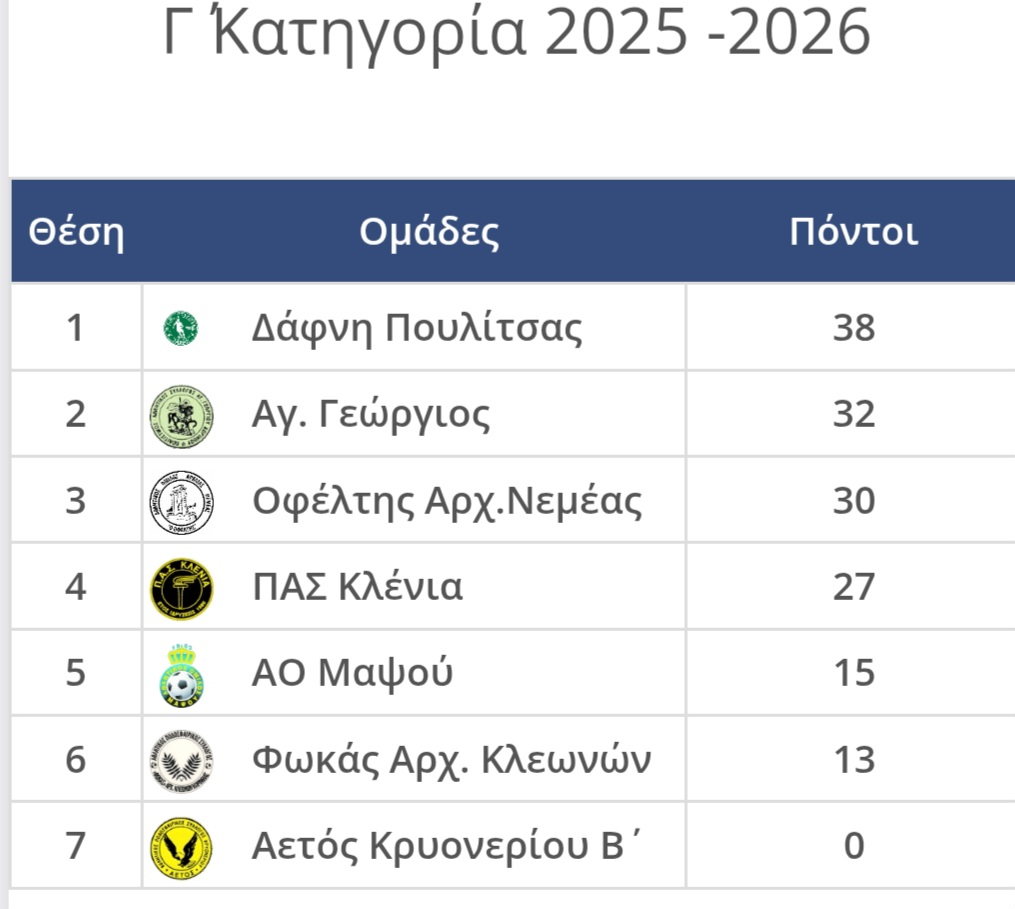Image resolution: width=1015 pixels, height=909 pixels.
Task: Click the Πόντοι column header
Action: pyautogui.click(x=853, y=233)
